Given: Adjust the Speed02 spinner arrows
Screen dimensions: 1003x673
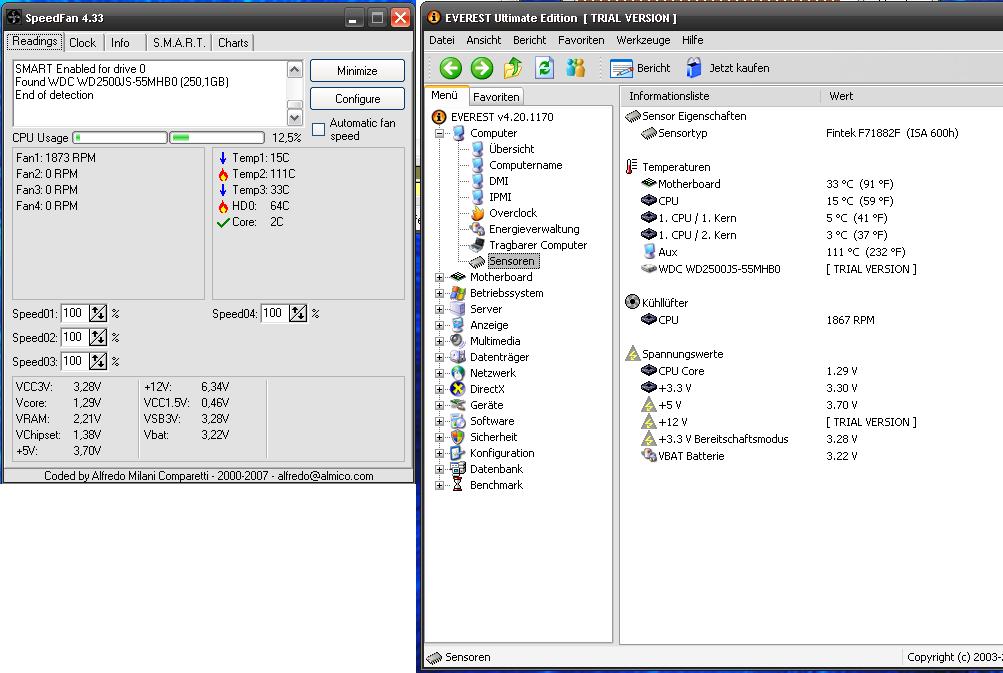Looking at the screenshot, I should point(98,337).
